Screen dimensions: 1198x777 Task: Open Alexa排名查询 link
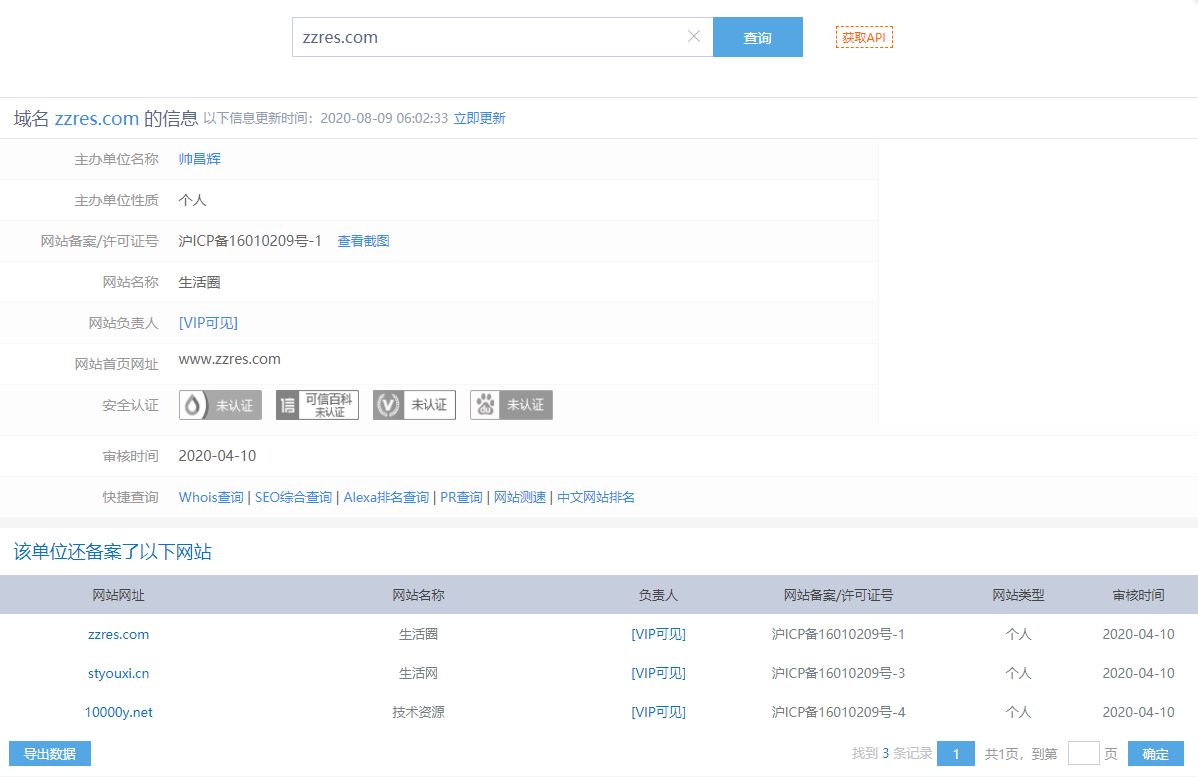coord(386,497)
